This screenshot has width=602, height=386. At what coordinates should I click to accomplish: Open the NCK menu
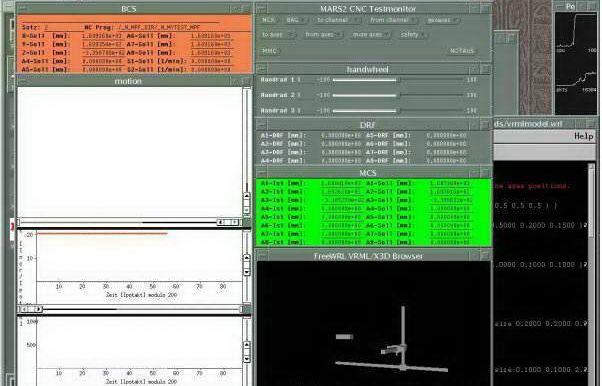(268, 20)
